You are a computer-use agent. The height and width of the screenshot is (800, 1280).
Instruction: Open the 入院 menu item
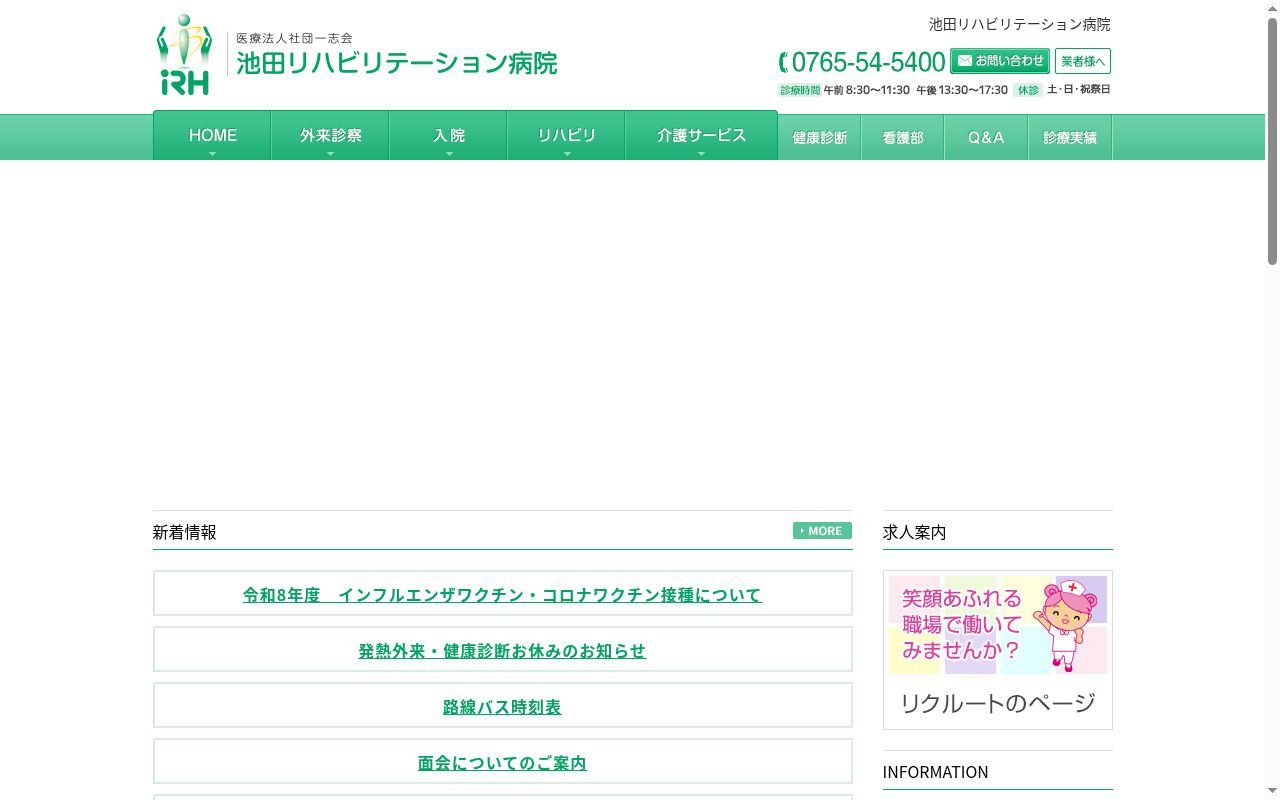[448, 136]
